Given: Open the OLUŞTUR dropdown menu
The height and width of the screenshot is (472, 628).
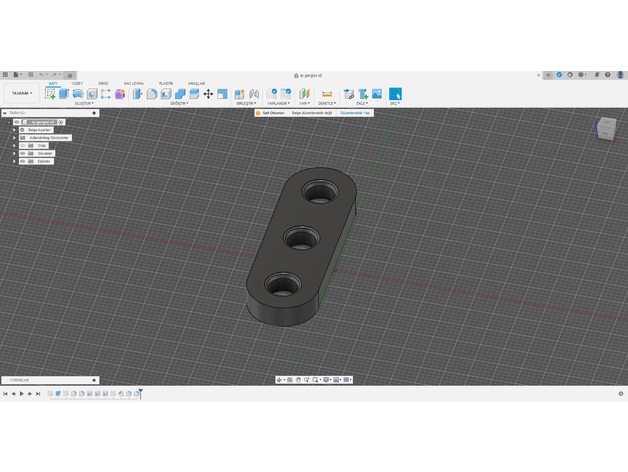Looking at the screenshot, I should tap(83, 103).
